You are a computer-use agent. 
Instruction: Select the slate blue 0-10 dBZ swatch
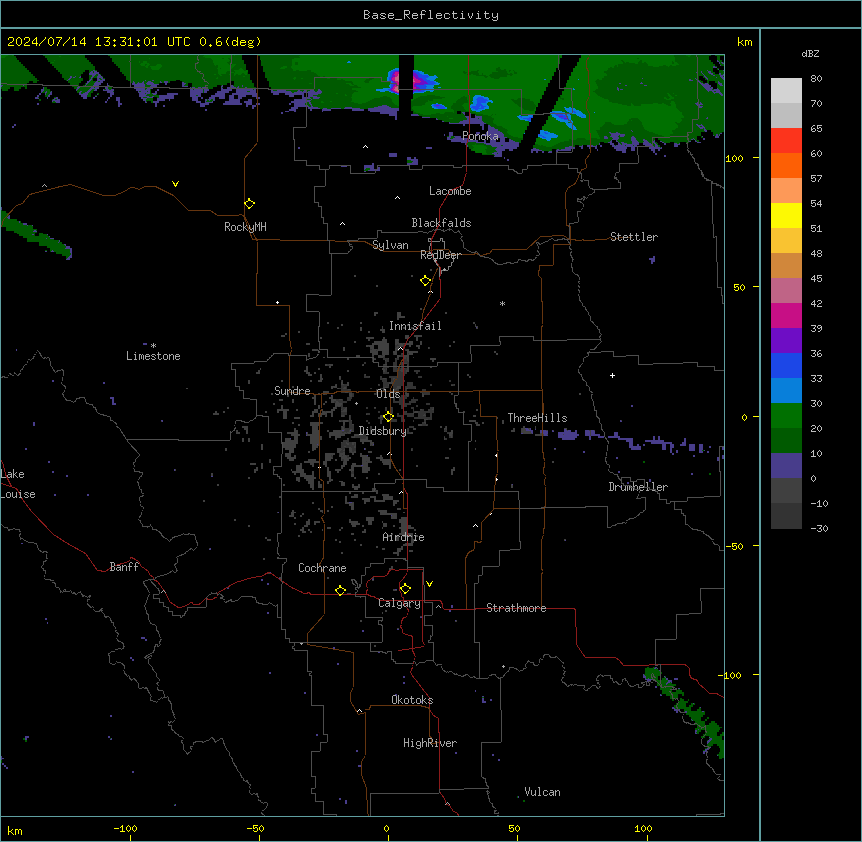[x=786, y=466]
